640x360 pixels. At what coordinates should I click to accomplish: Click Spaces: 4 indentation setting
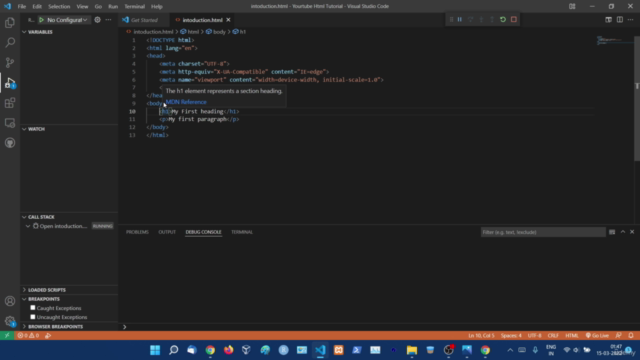coord(511,336)
